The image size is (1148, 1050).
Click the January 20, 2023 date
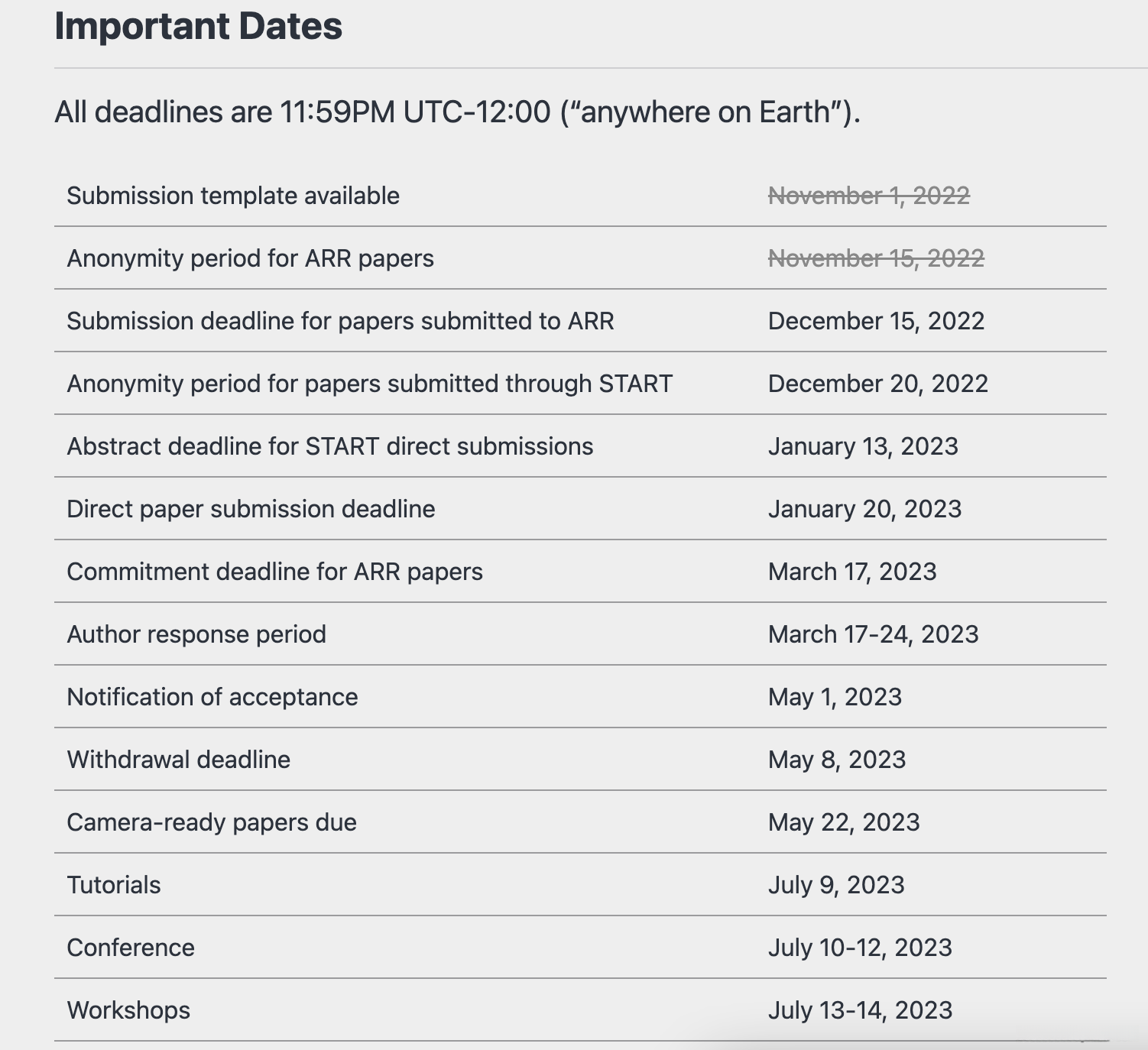pos(864,510)
